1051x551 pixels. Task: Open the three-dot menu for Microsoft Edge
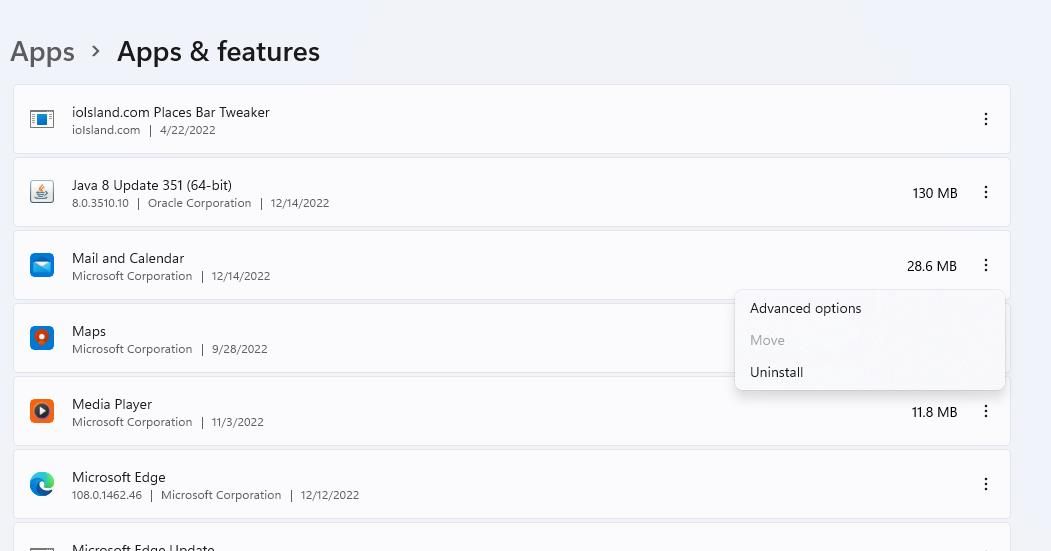point(985,484)
